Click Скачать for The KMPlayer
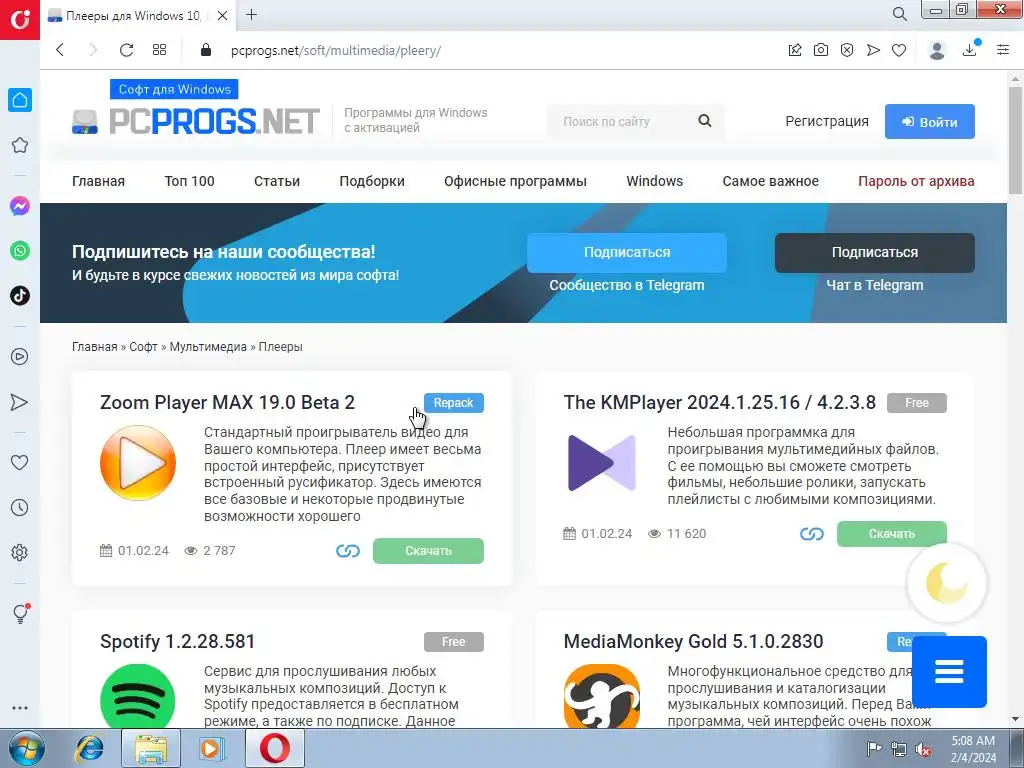Image resolution: width=1024 pixels, height=768 pixels. [892, 534]
